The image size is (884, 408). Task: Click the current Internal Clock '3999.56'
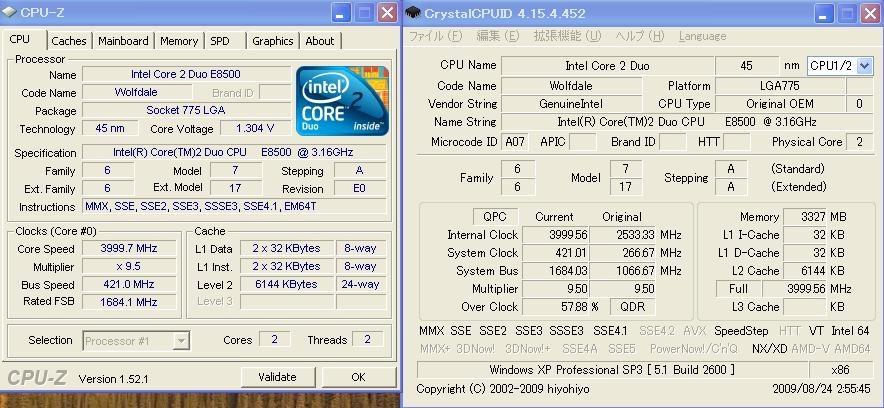coord(556,235)
